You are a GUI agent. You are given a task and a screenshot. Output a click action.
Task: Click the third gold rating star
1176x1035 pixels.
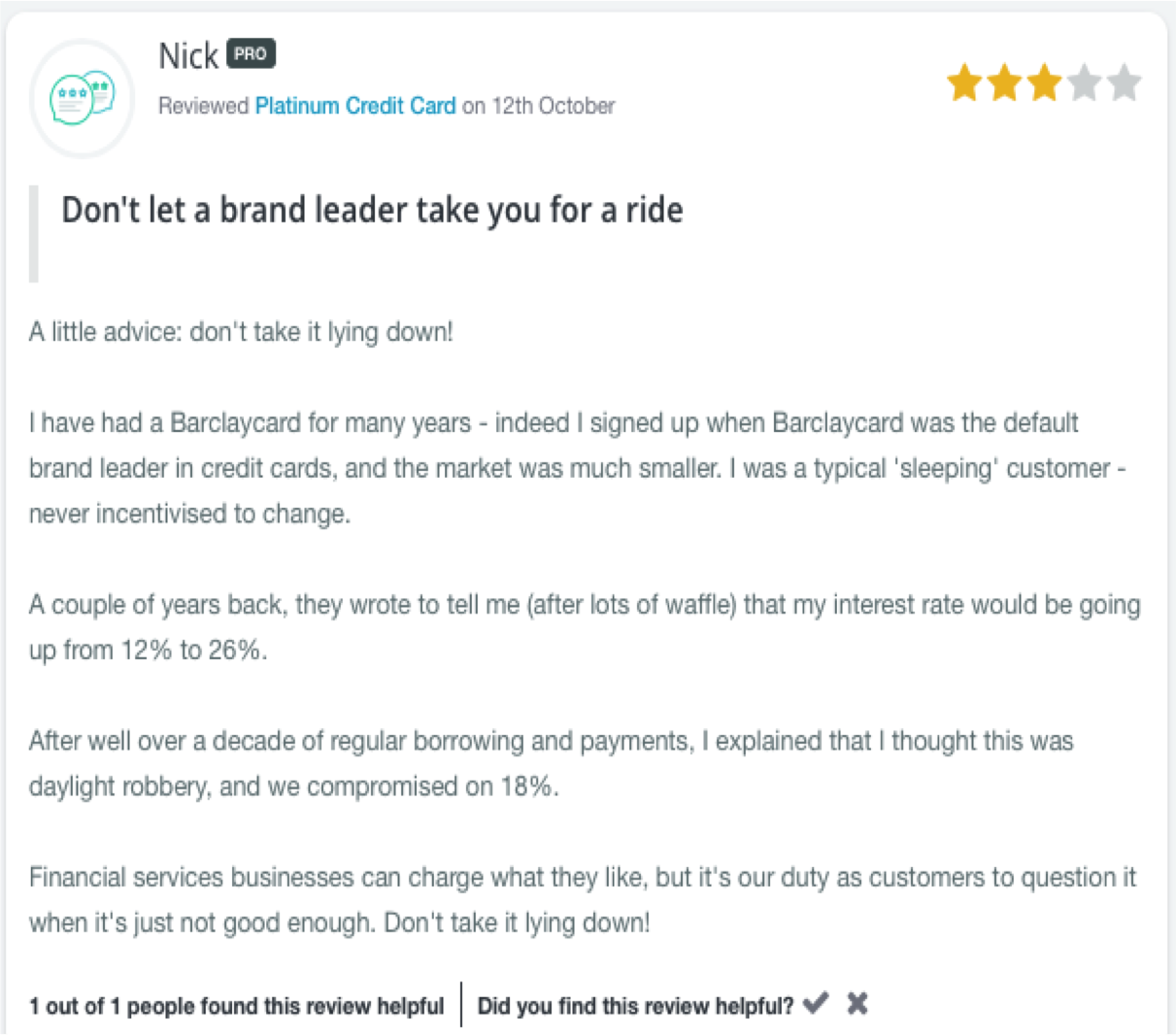(x=1045, y=83)
